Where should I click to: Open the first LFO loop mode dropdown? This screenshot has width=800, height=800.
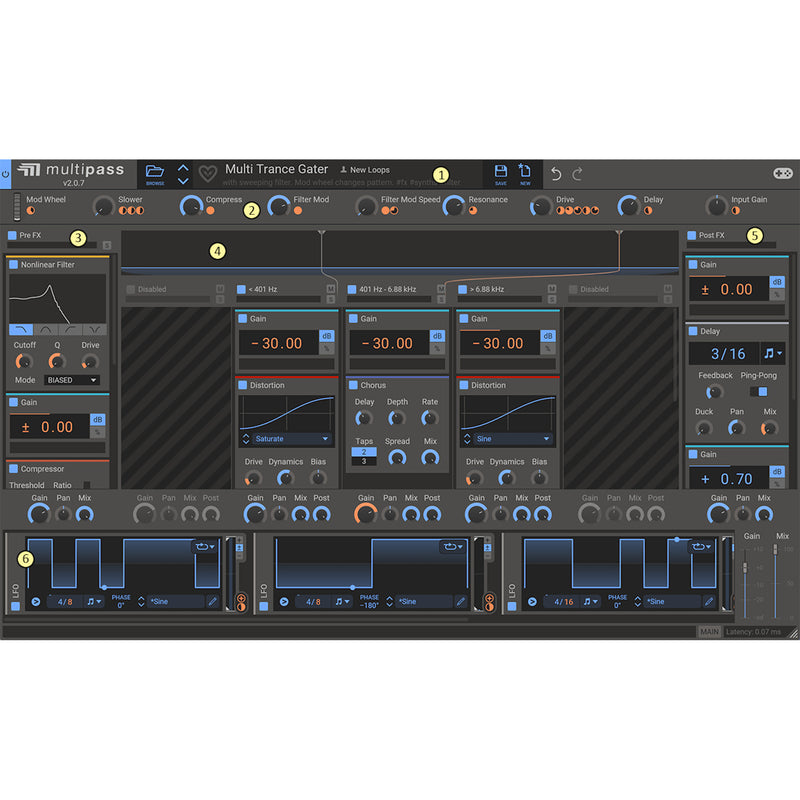(x=205, y=547)
